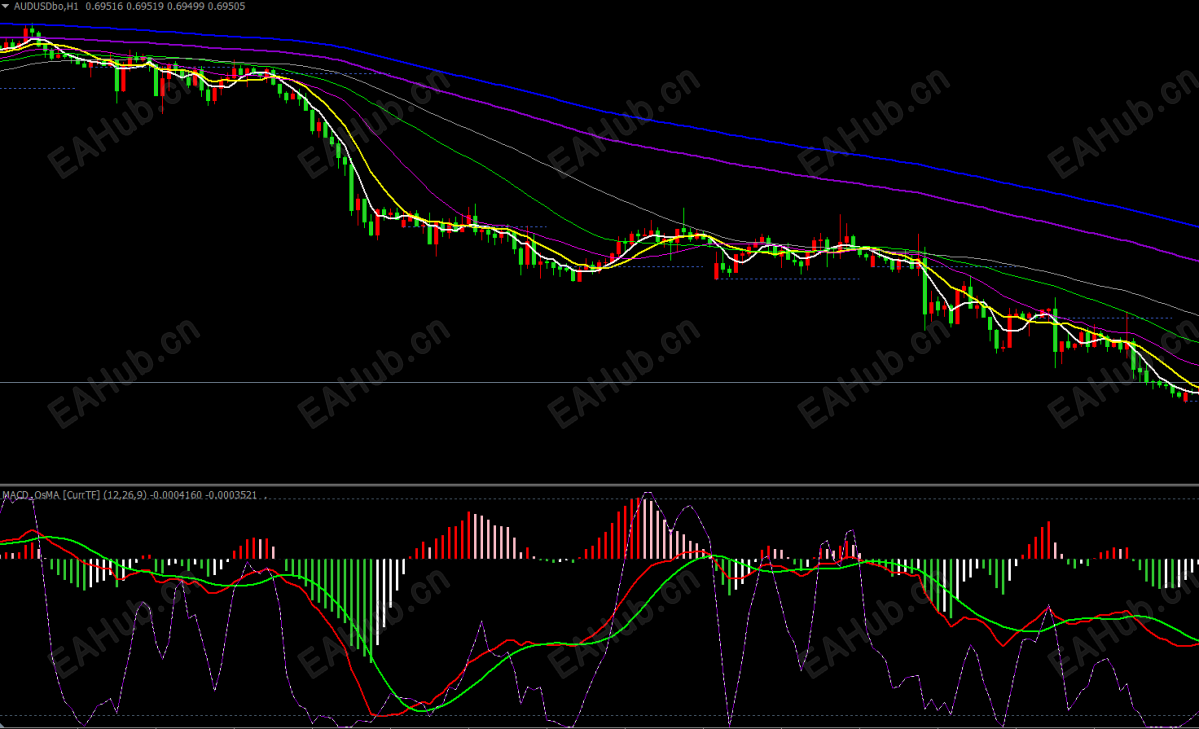Image resolution: width=1199 pixels, height=729 pixels.
Task: Click the AUDUSDbo,H1 symbol label
Action: 46,6
